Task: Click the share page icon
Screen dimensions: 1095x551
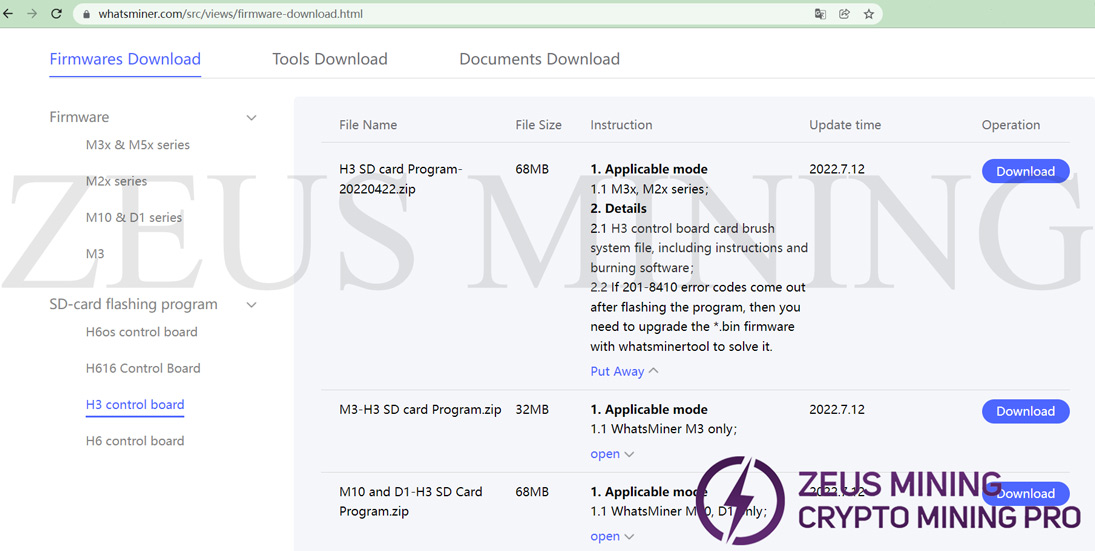Action: pyautogui.click(x=845, y=14)
